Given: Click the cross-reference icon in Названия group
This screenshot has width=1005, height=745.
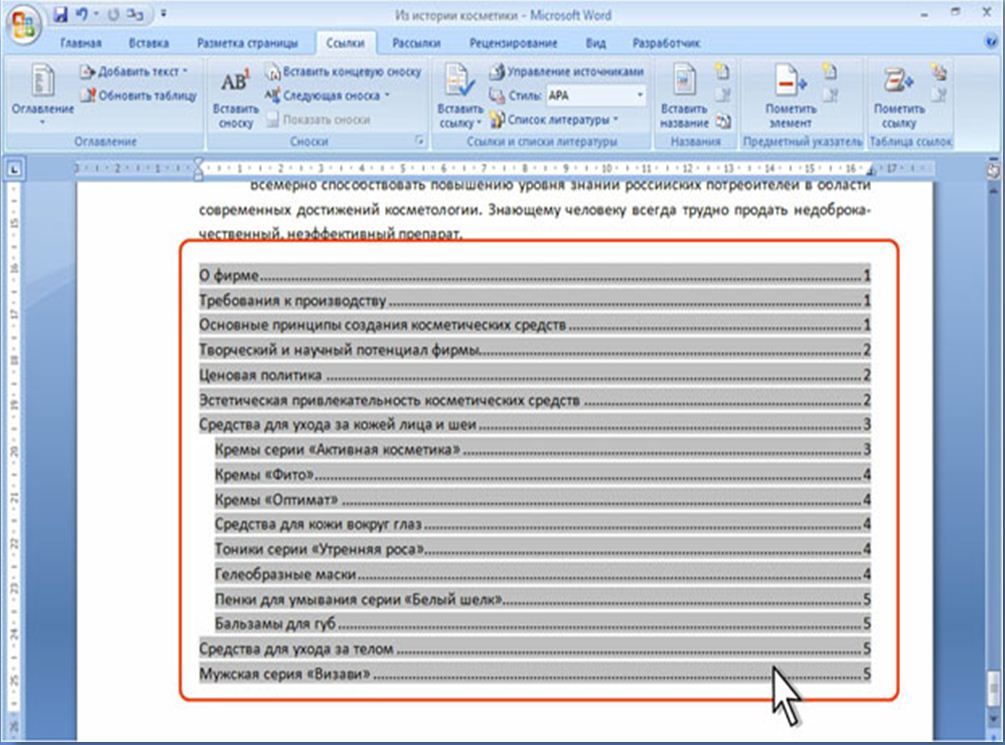Looking at the screenshot, I should (x=723, y=120).
